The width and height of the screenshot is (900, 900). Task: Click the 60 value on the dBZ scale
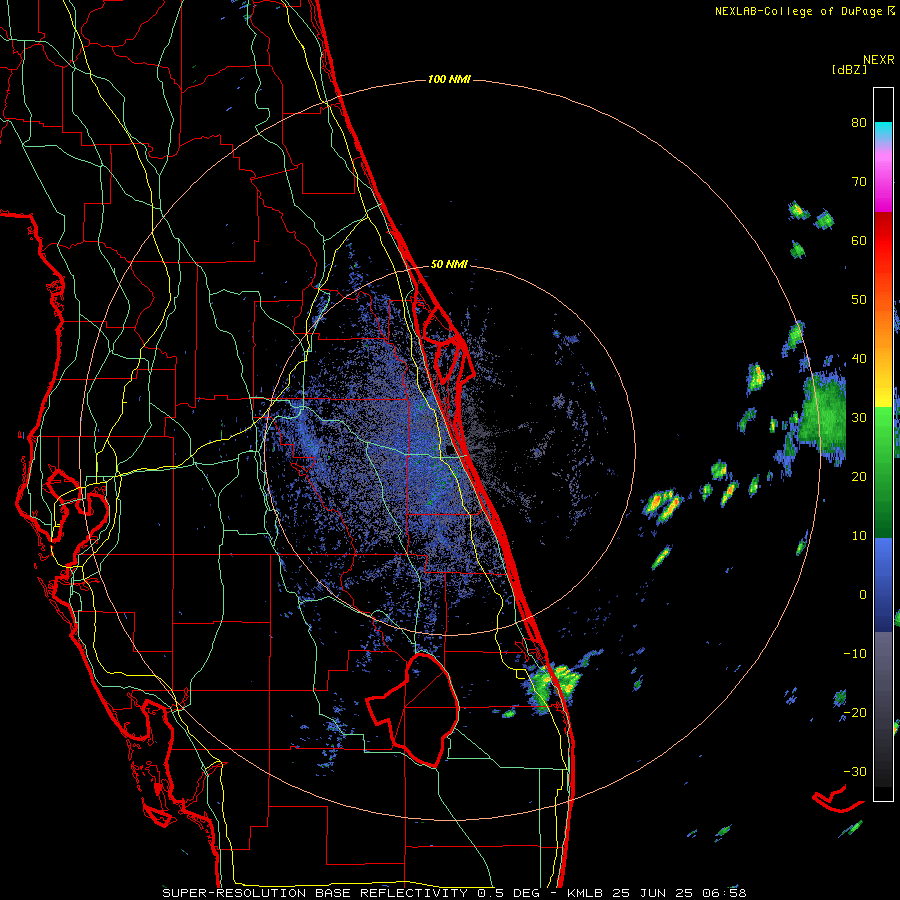859,240
